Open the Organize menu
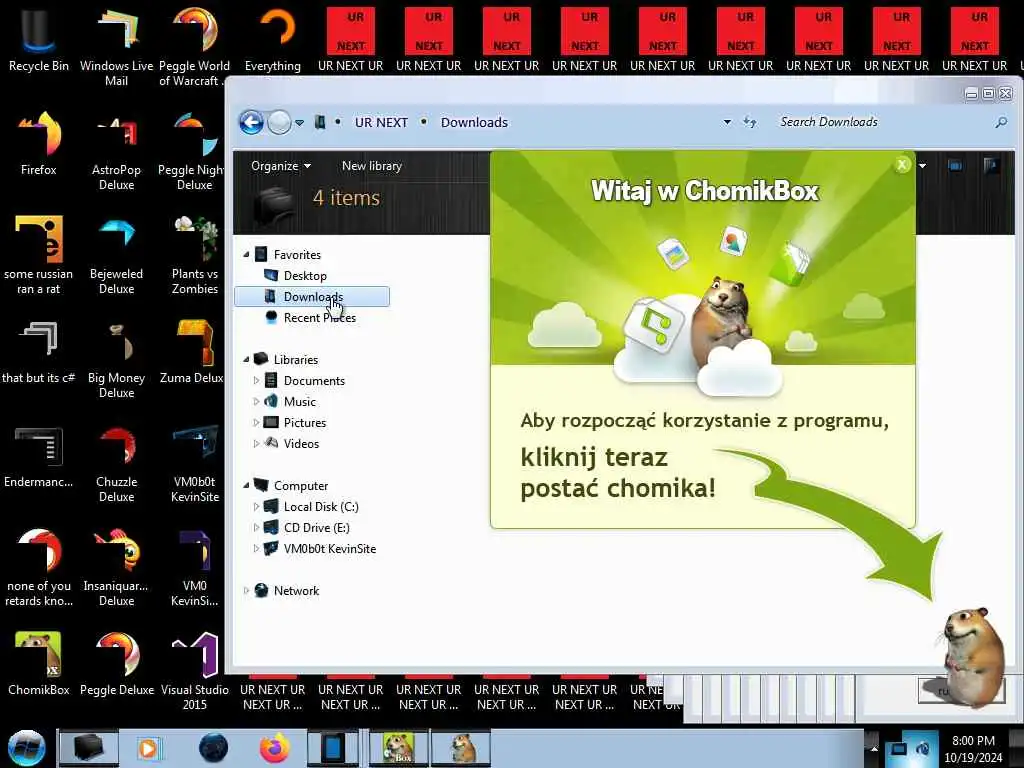 281,166
